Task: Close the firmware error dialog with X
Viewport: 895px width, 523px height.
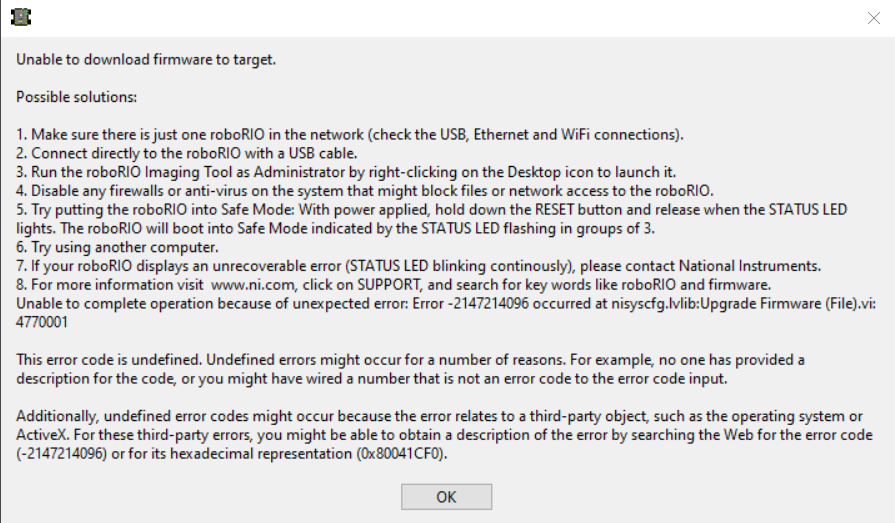Action: [873, 18]
